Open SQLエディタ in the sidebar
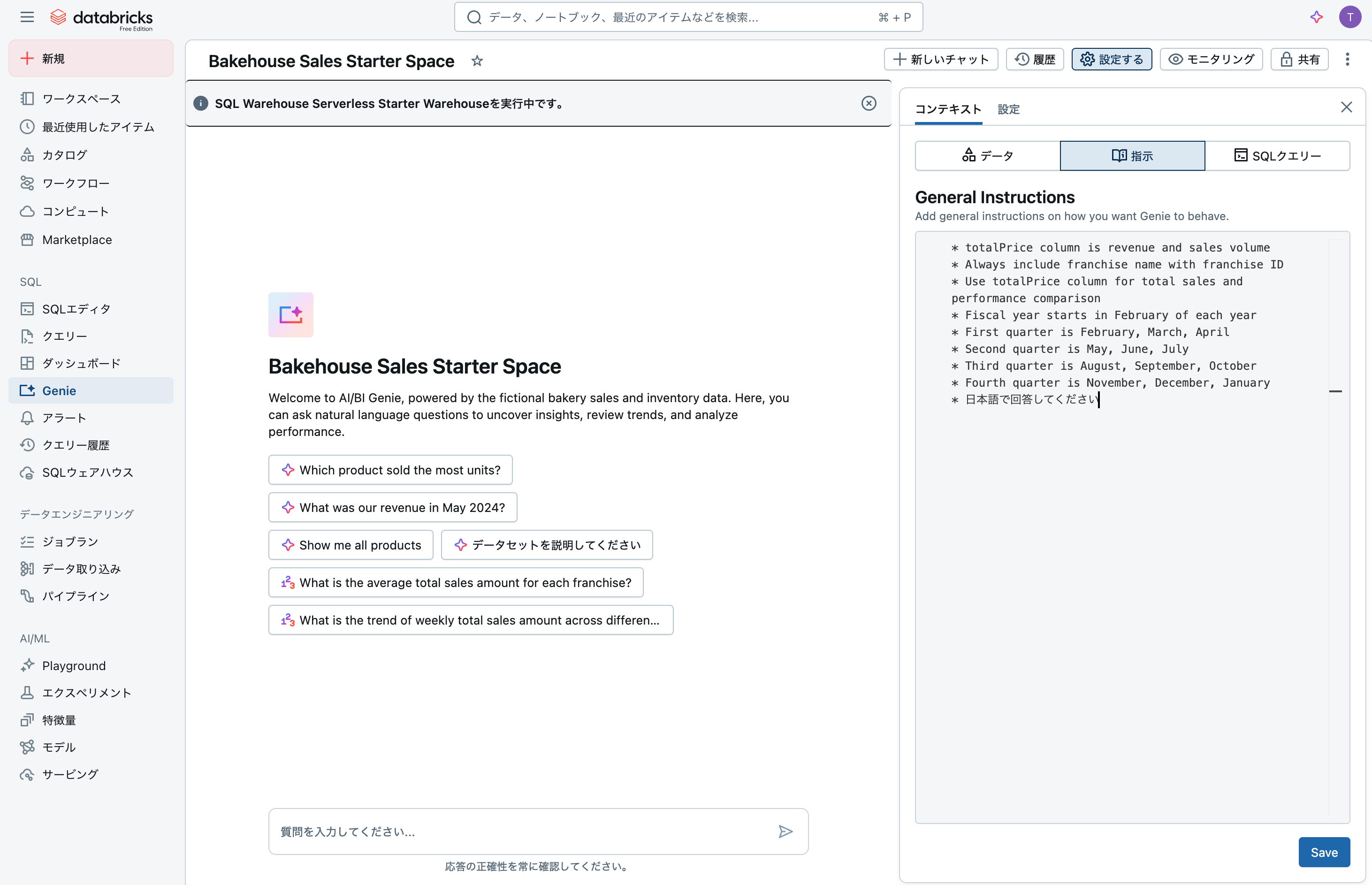The image size is (1372, 885). [x=91, y=309]
